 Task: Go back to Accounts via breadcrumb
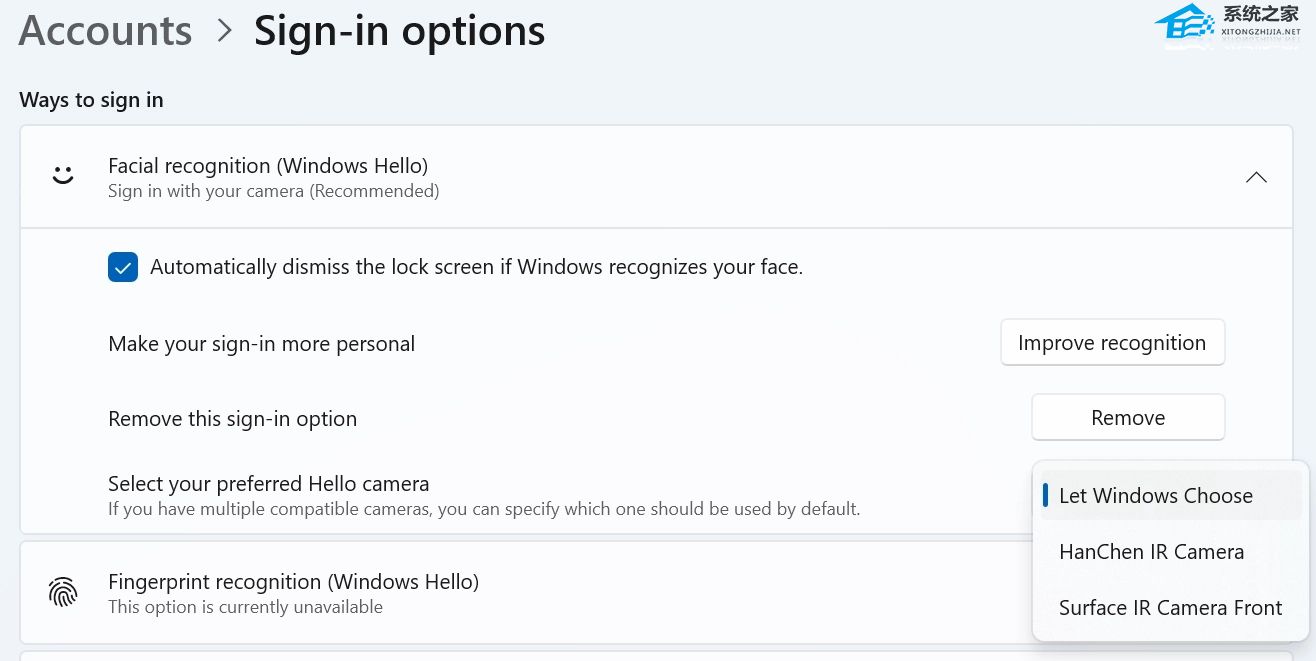105,31
